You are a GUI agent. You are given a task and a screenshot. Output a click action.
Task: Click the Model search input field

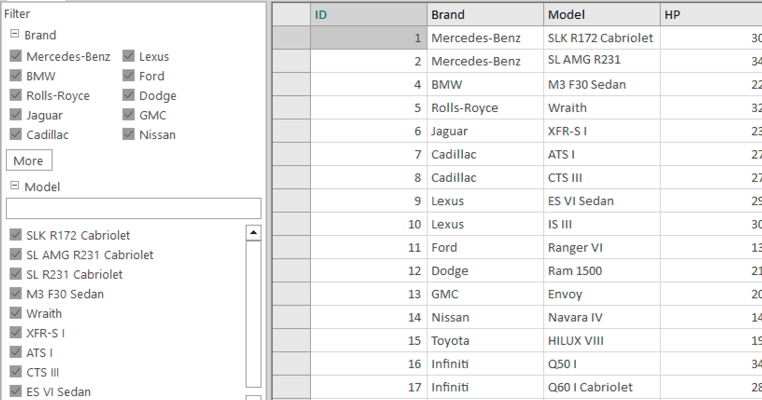pos(133,208)
